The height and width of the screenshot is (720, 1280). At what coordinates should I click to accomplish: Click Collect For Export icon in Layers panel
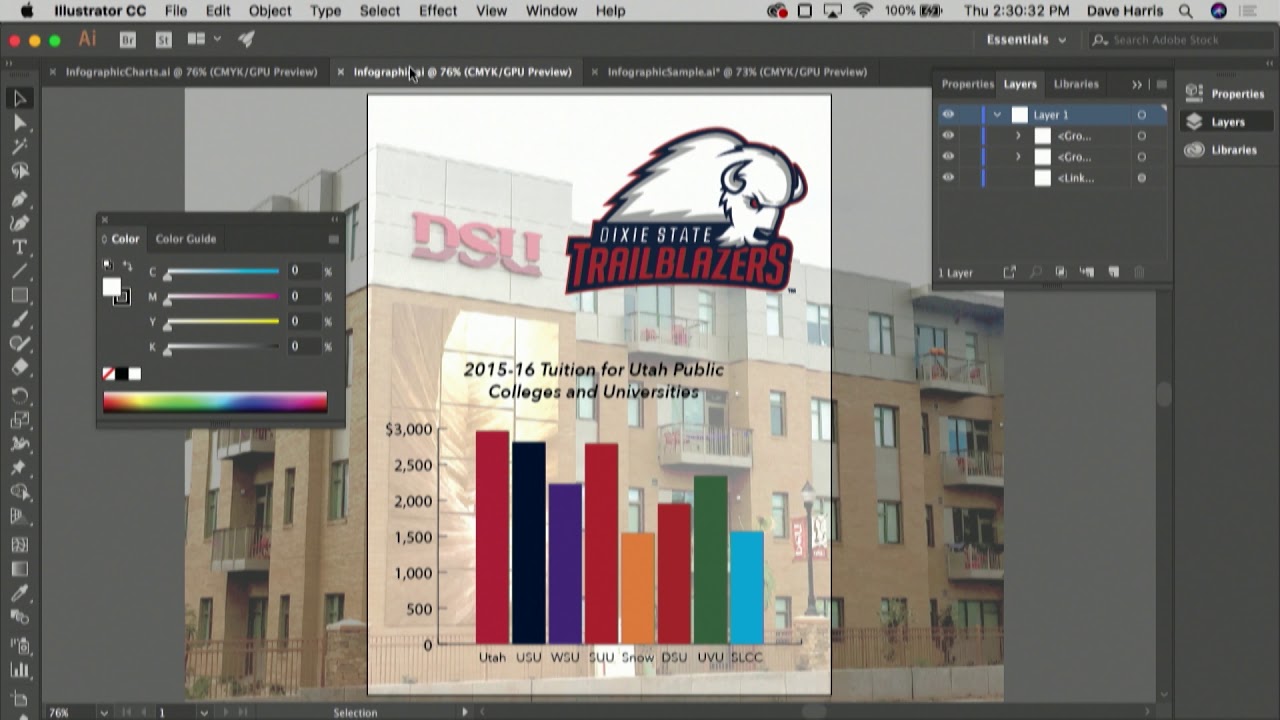(x=1010, y=272)
